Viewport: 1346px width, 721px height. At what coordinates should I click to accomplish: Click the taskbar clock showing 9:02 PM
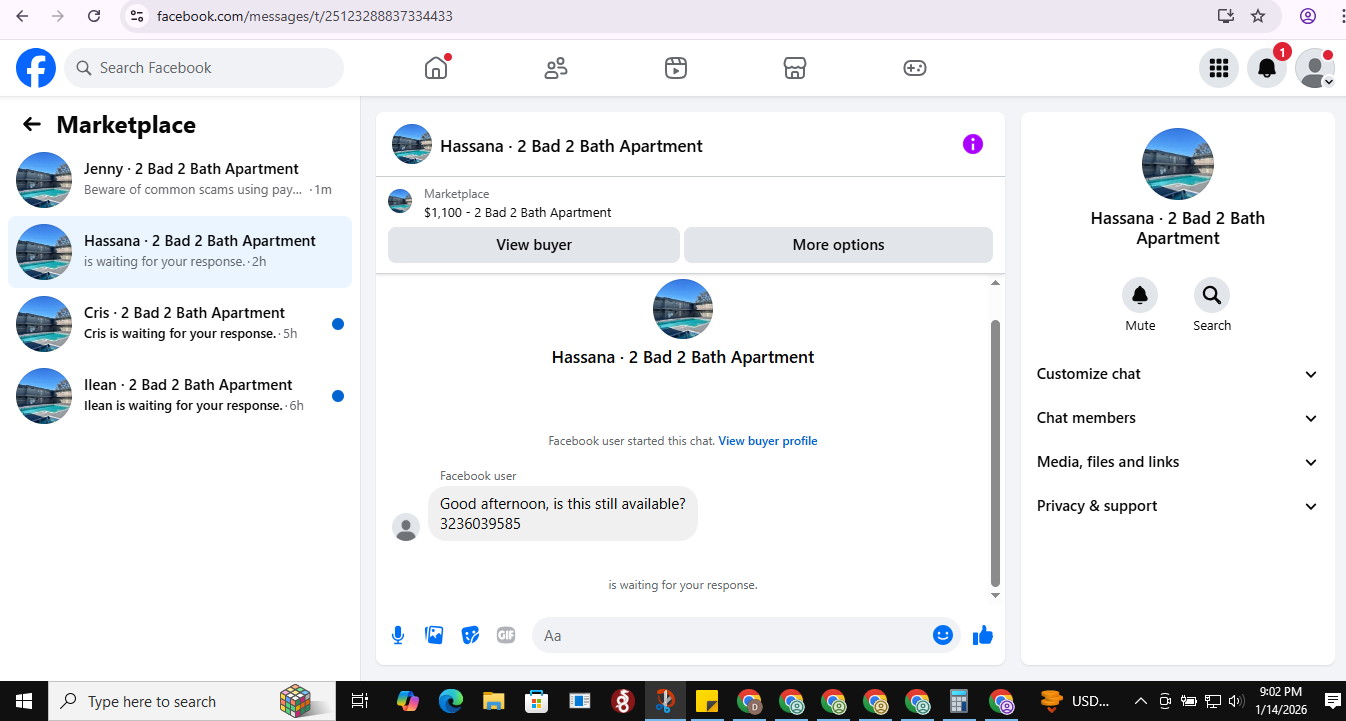coord(1280,701)
